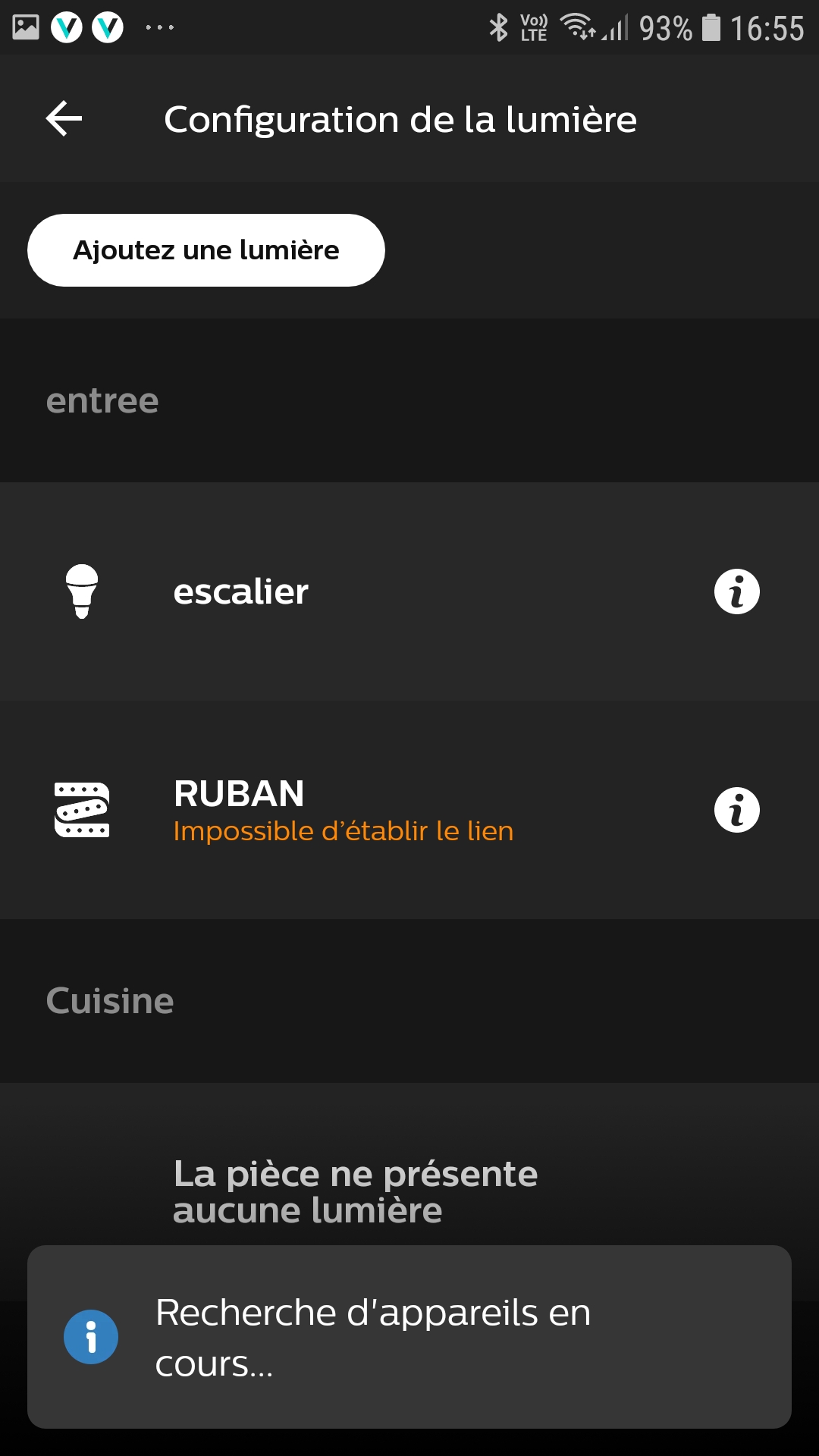Open info for escalier light
The width and height of the screenshot is (819, 1456).
(x=736, y=591)
